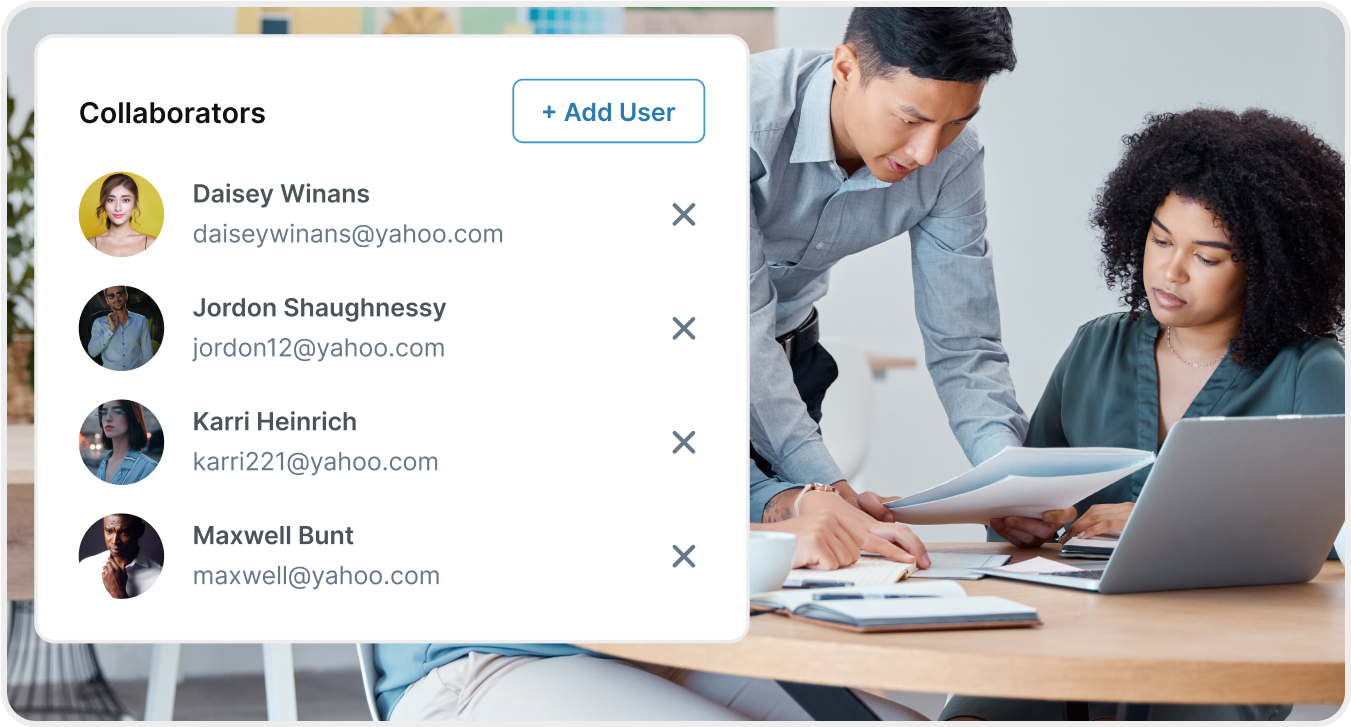The image size is (1351, 727).
Task: Open Daisey Winans' yellow avatar photo
Action: tap(121, 214)
